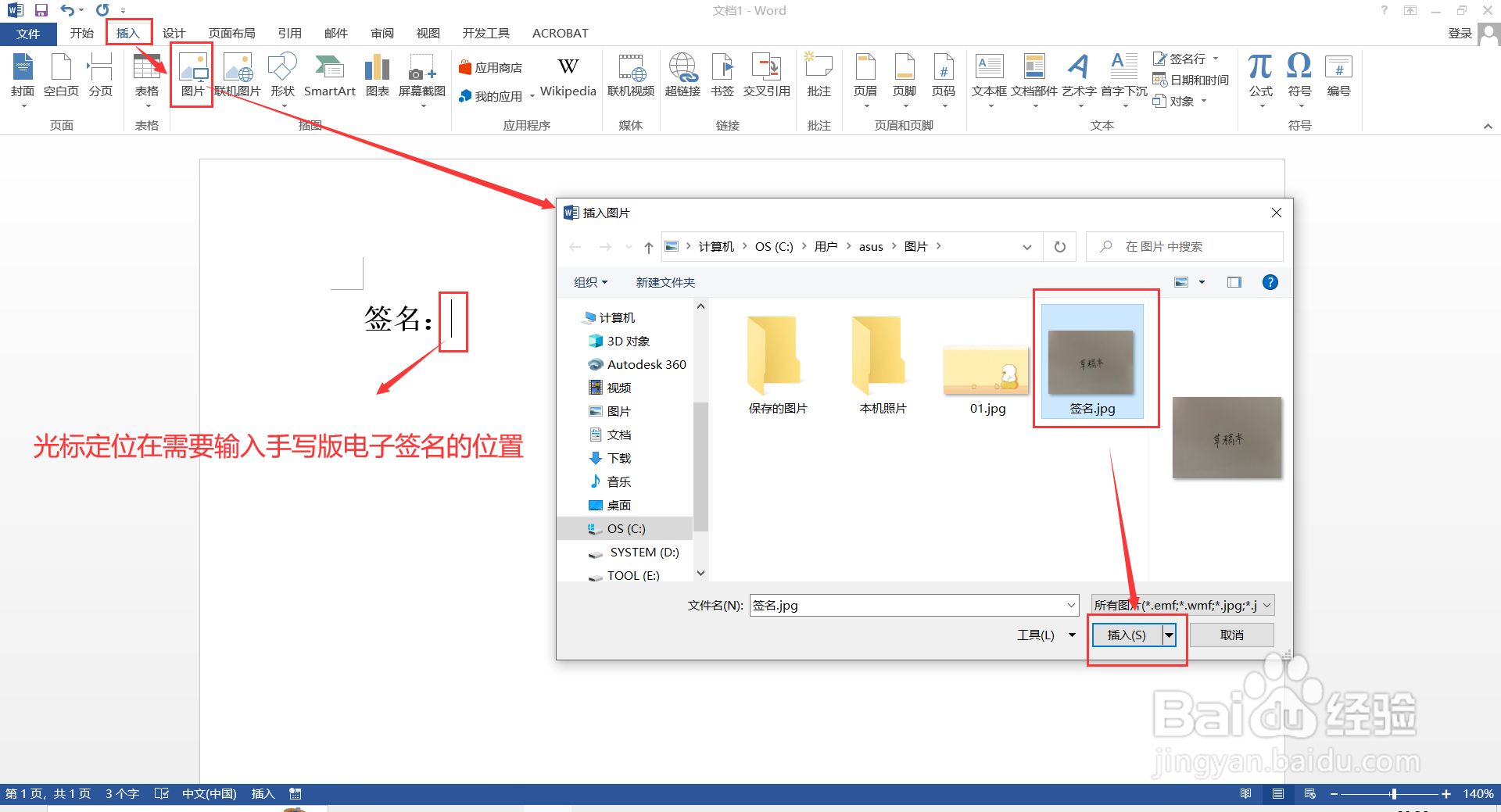The image size is (1501, 812).
Task: Switch to the 邮件 ribbon tab
Action: click(x=335, y=33)
